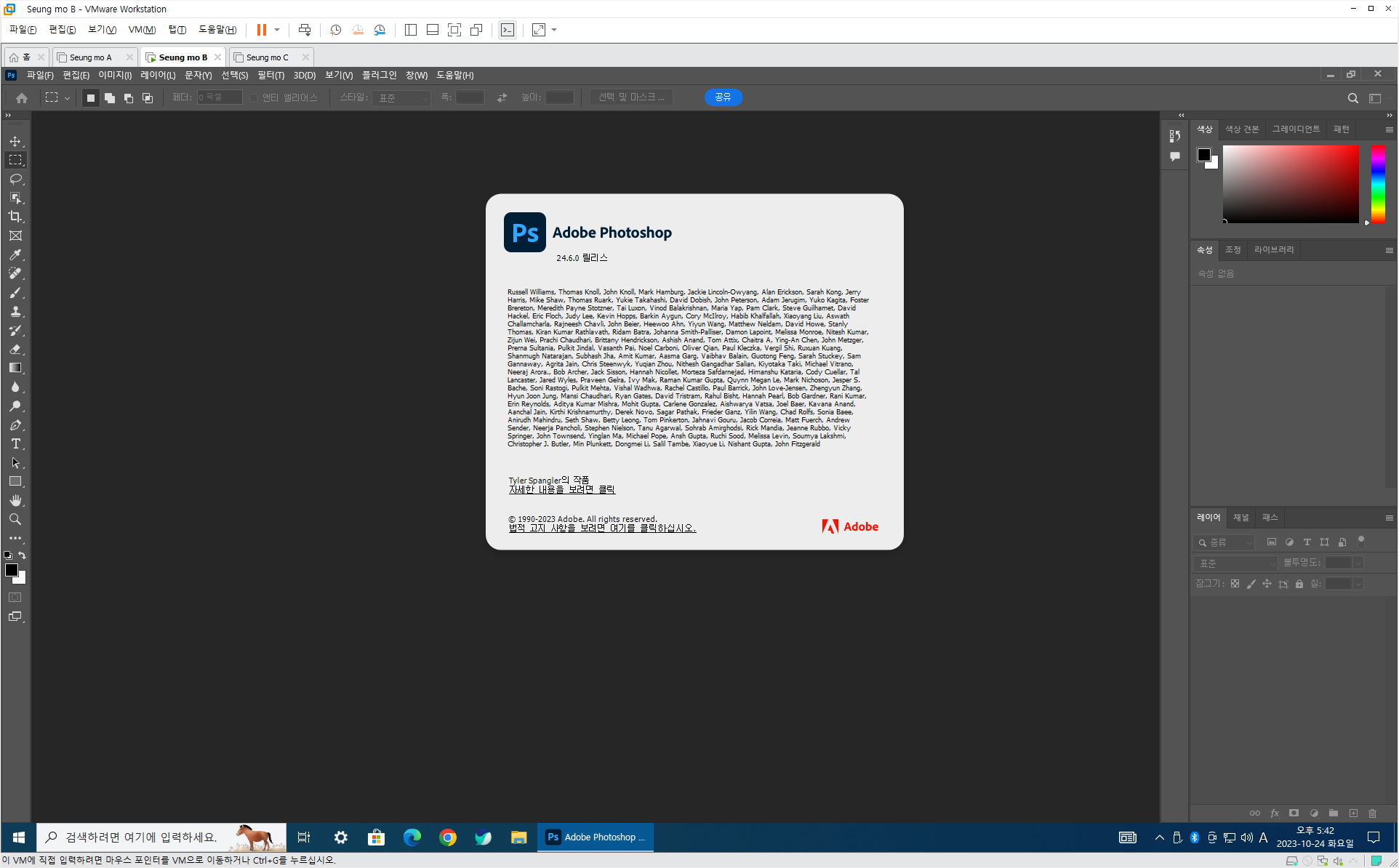Image resolution: width=1399 pixels, height=868 pixels.
Task: Expand the Color panel options menu
Action: click(1389, 129)
